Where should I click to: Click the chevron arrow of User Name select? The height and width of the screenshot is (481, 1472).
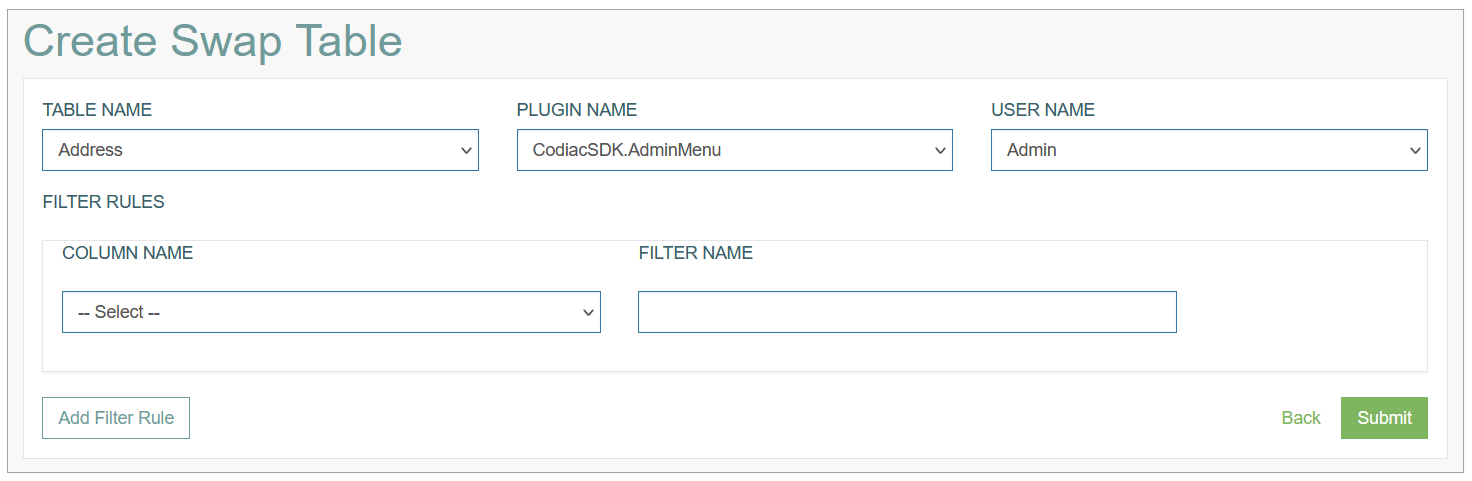(x=1415, y=151)
